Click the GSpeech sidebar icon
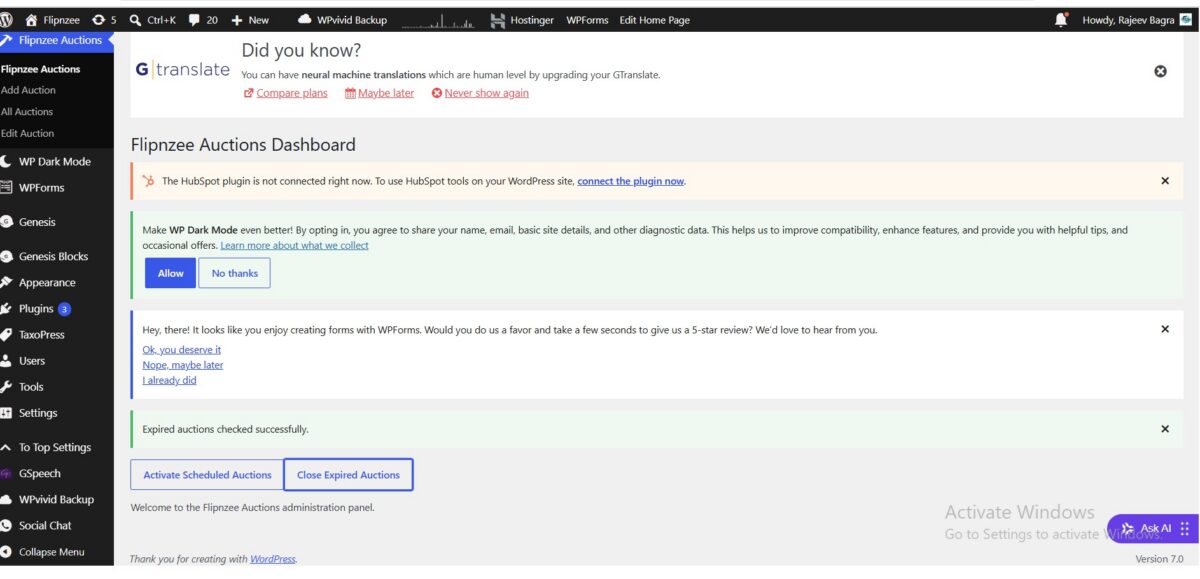The image size is (1200, 579). click(7, 474)
